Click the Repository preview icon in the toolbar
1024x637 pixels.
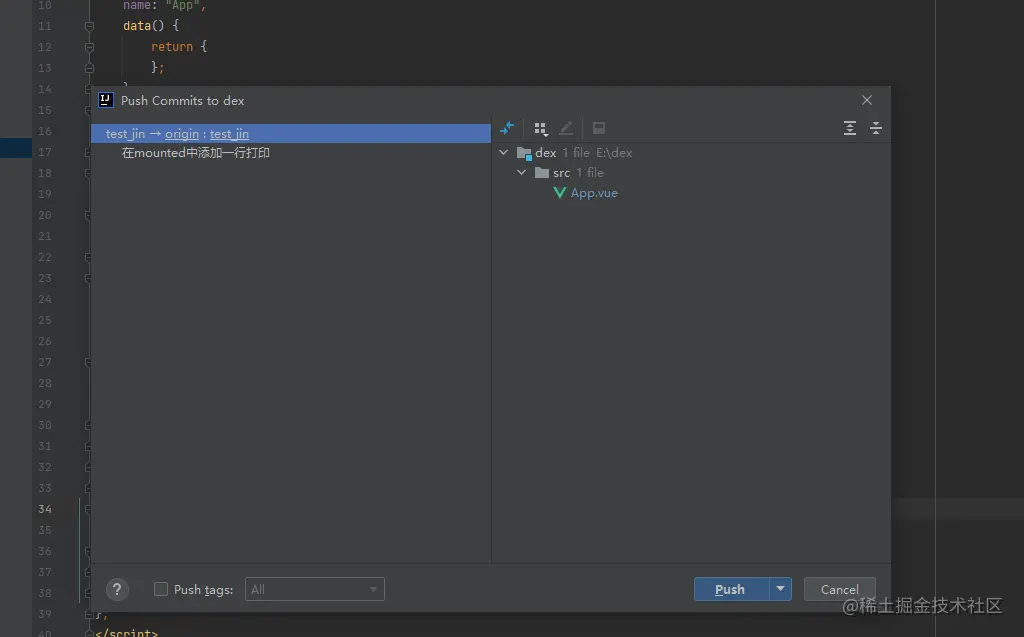pyautogui.click(x=599, y=128)
